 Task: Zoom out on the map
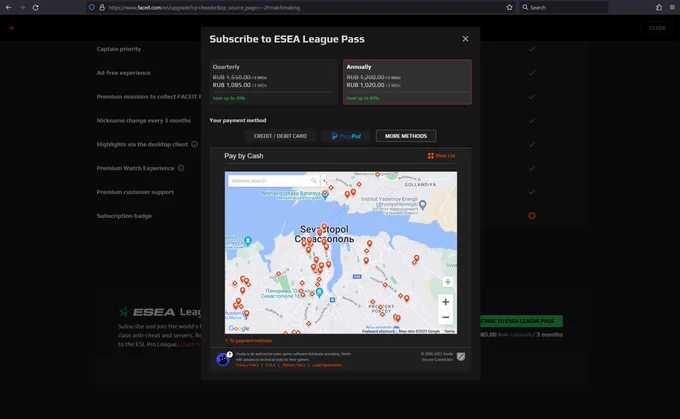click(x=445, y=318)
